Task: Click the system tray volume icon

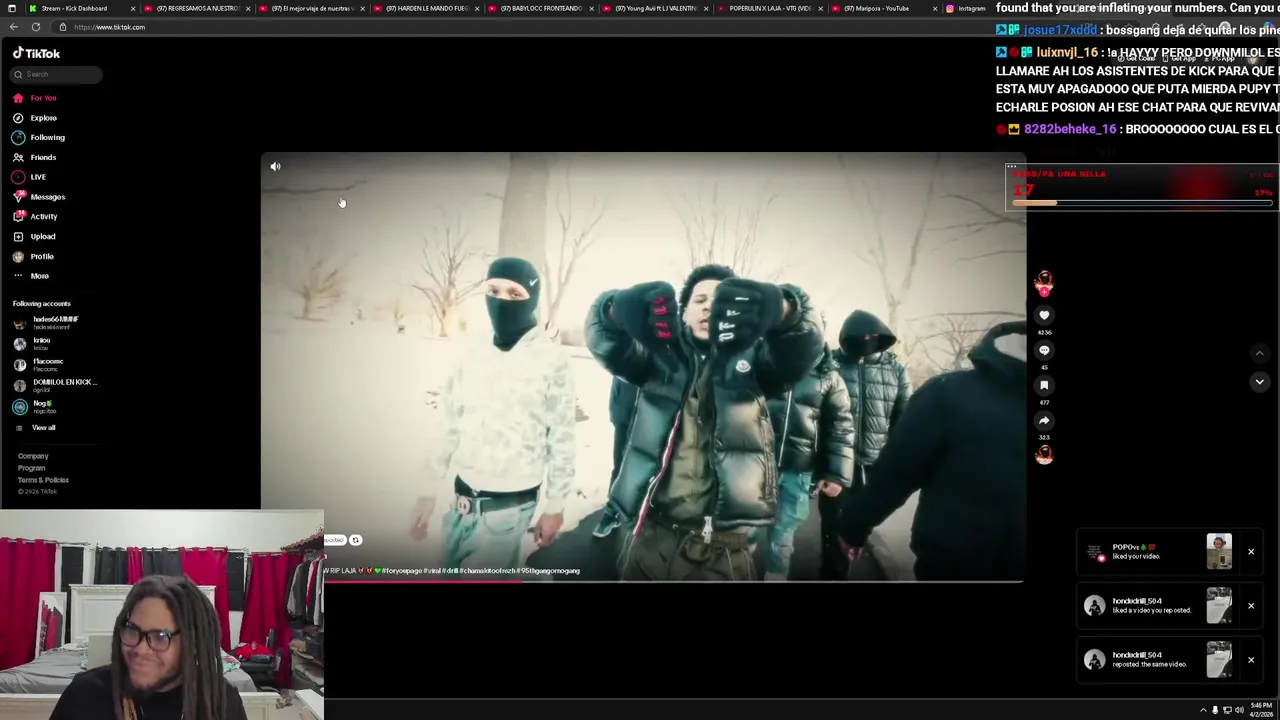Action: click(1239, 710)
